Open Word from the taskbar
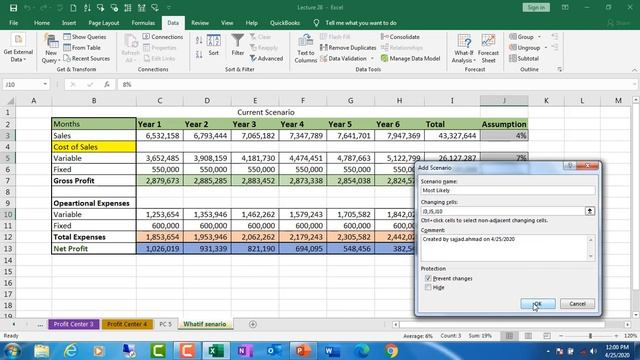This screenshot has width=640, height=360. click(332, 351)
